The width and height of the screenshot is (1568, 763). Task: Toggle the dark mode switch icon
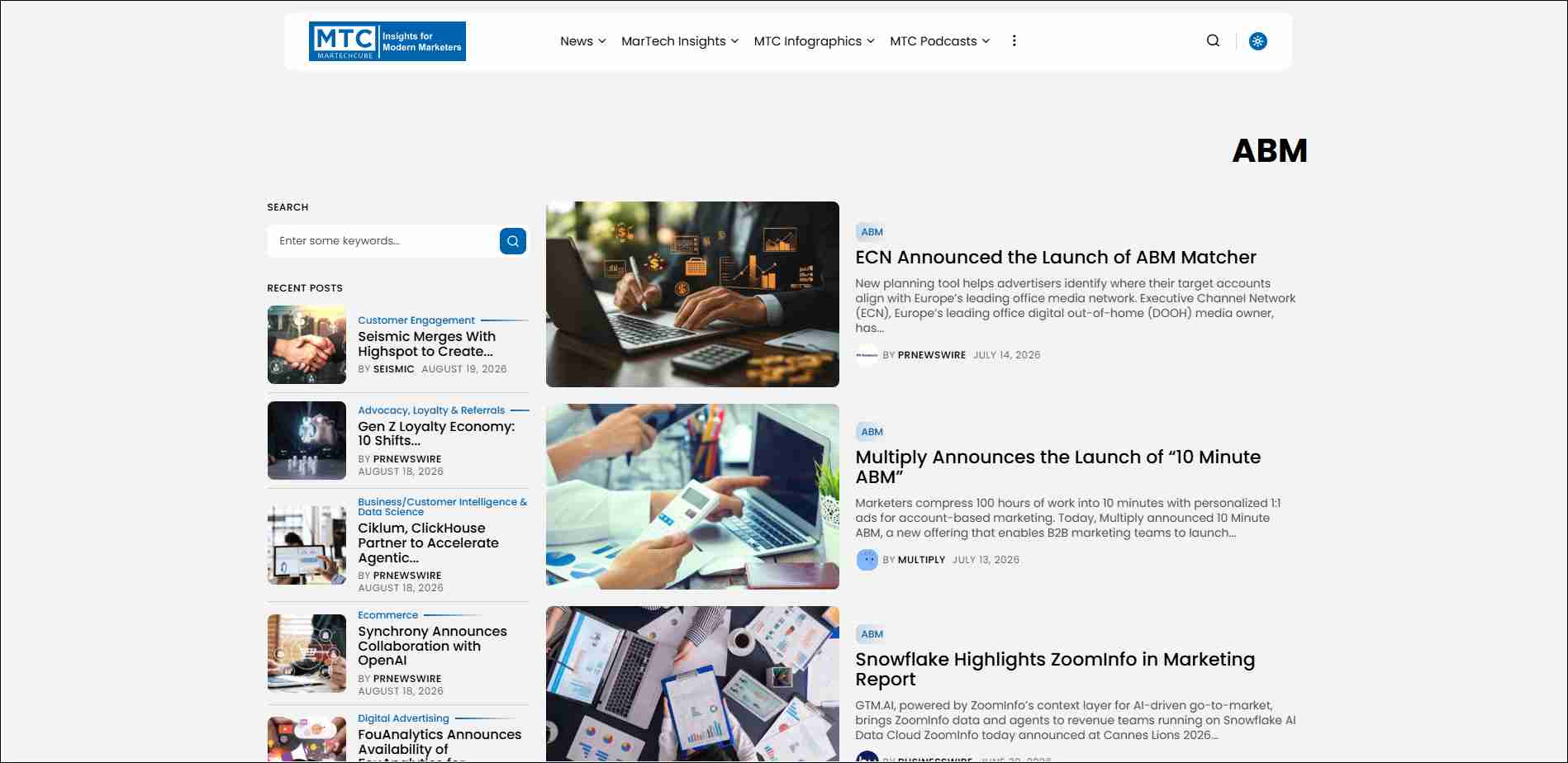tap(1258, 41)
